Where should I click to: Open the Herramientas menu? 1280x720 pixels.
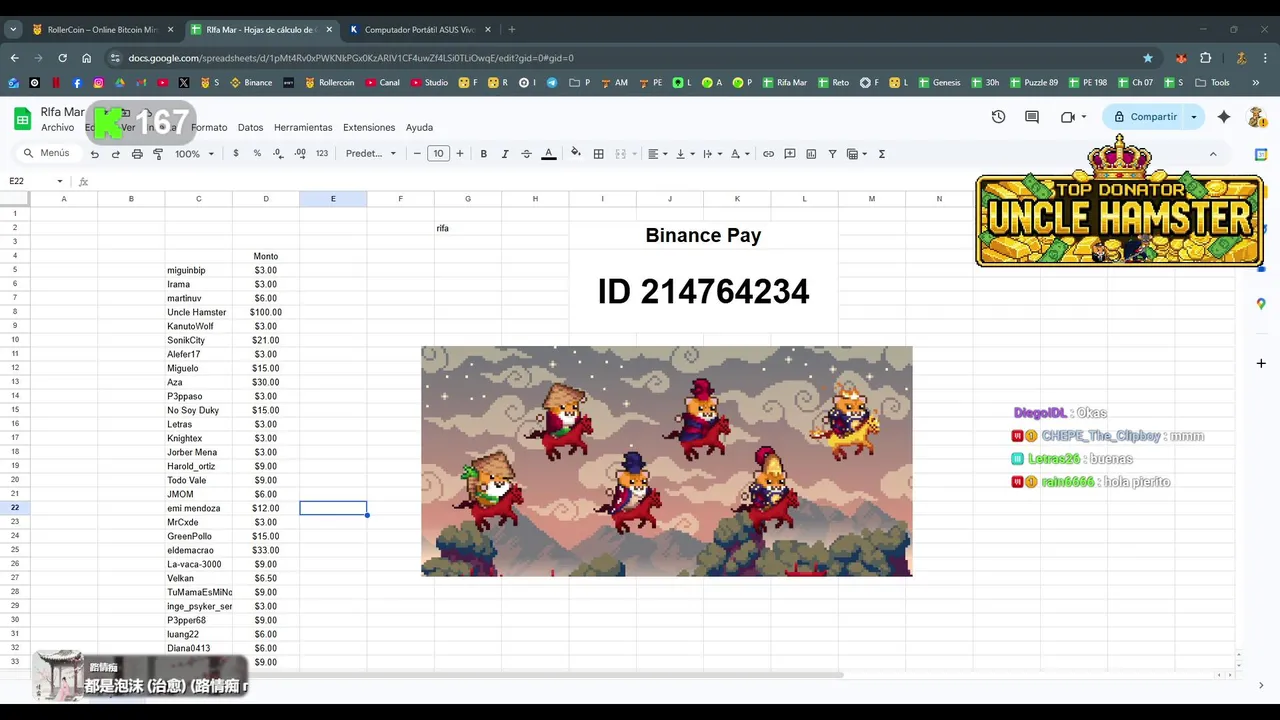coord(303,128)
